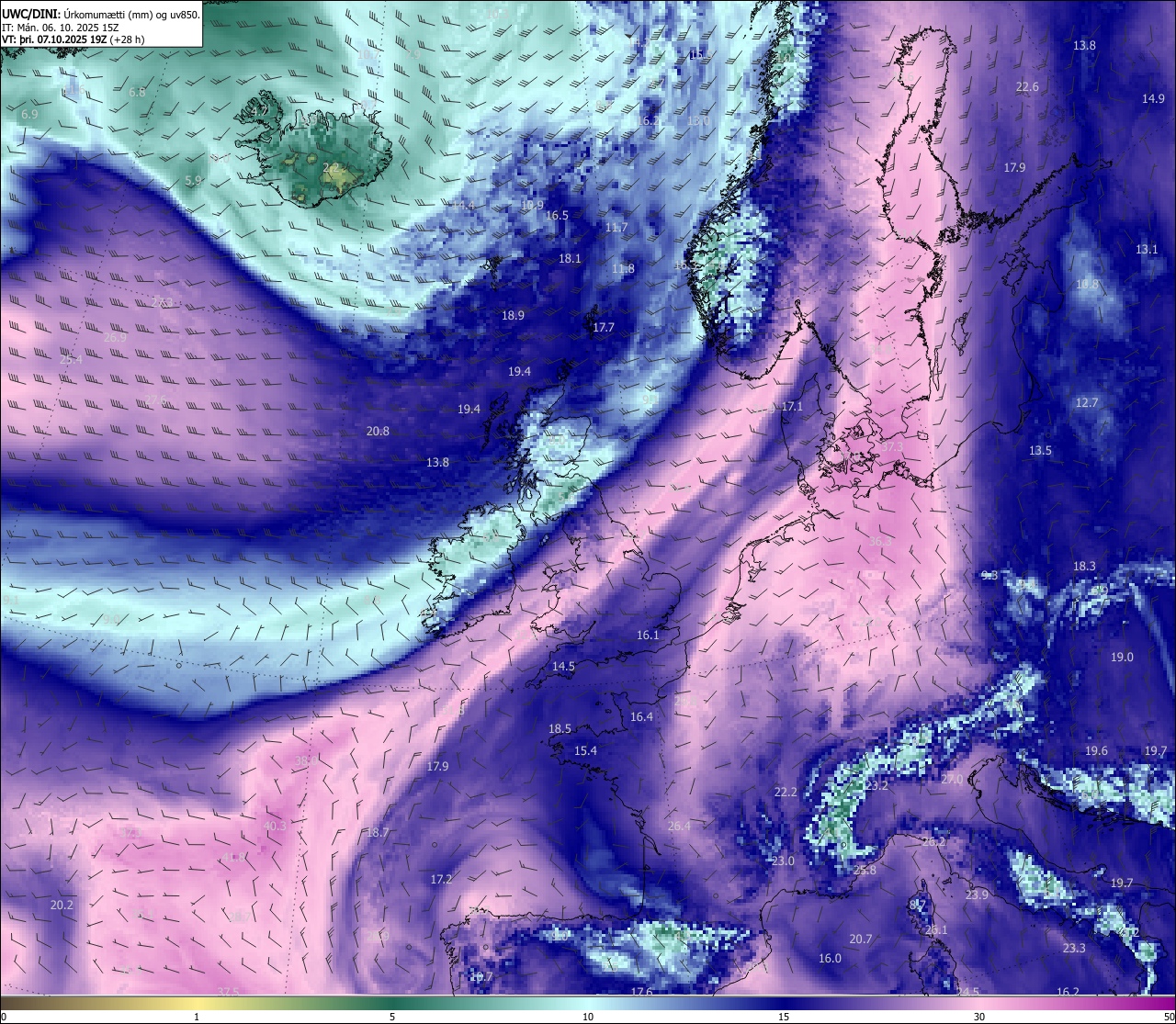Click the 23.3 value label

(1074, 949)
